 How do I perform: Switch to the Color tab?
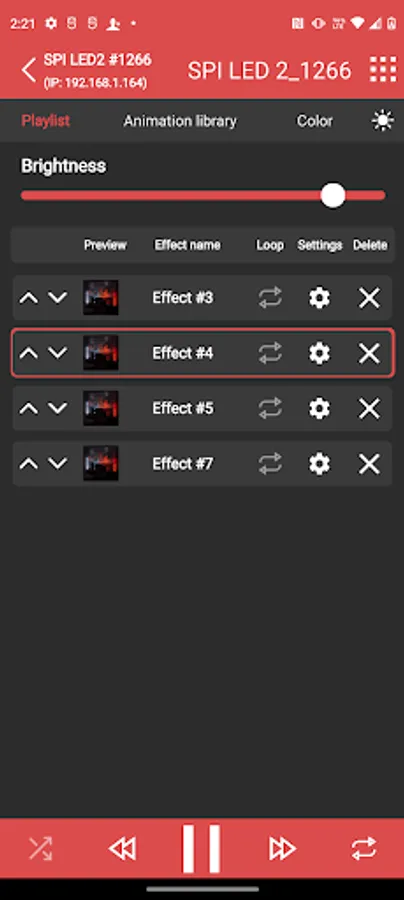point(314,121)
